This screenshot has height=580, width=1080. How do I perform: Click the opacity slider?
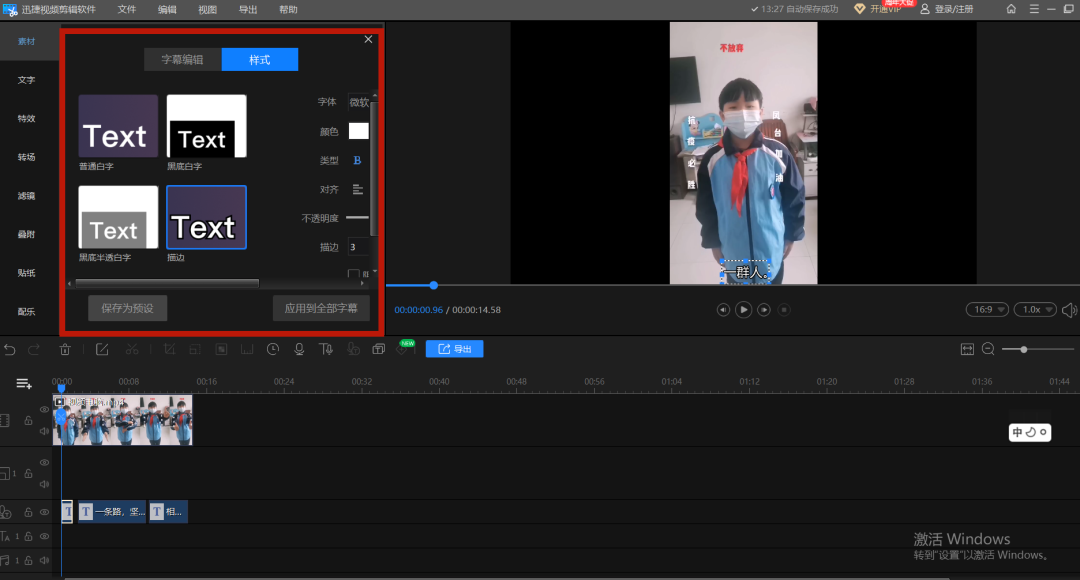point(357,218)
